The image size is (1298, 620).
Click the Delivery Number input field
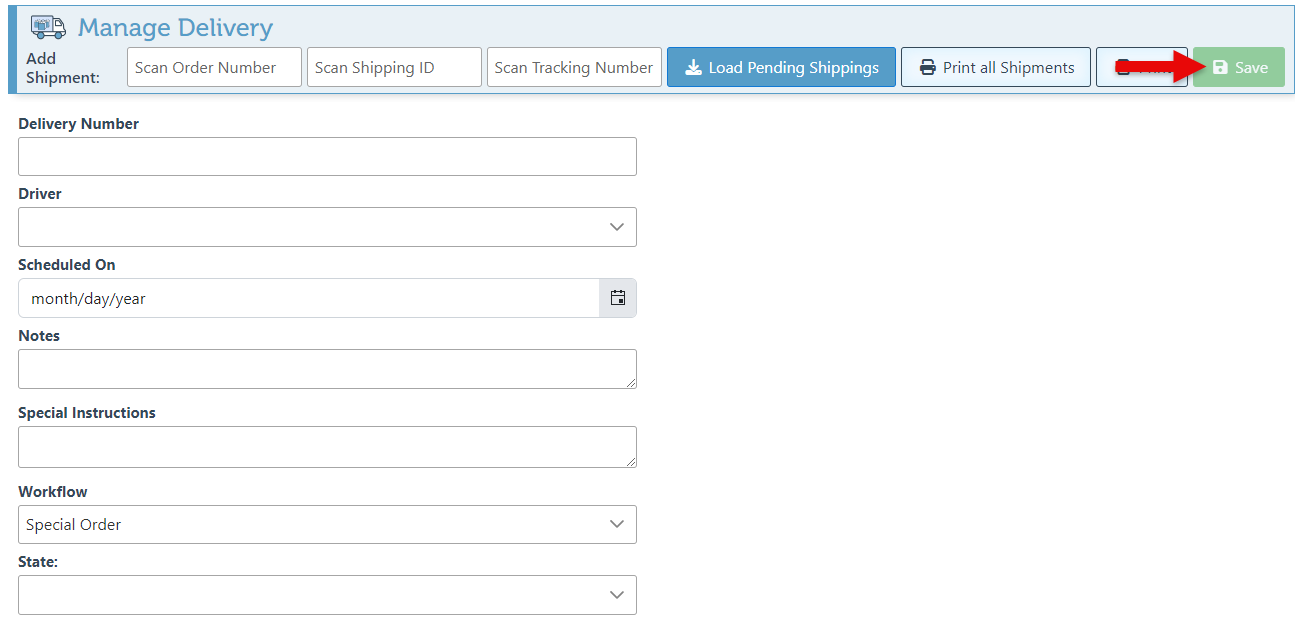coord(327,157)
